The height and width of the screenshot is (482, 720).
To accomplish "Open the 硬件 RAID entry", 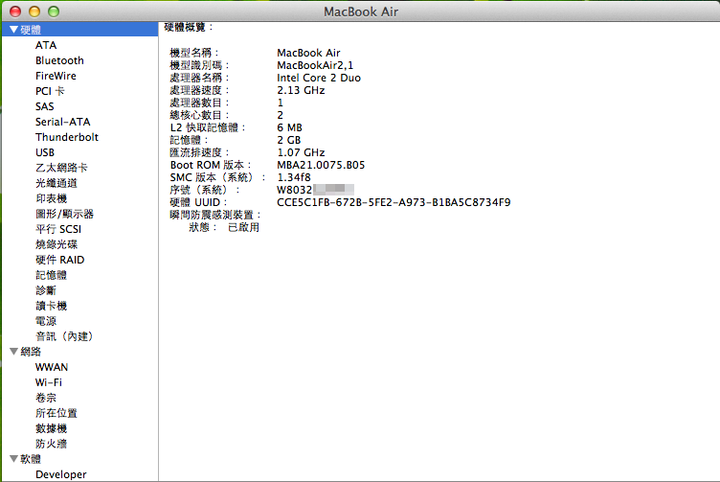I will (60, 260).
